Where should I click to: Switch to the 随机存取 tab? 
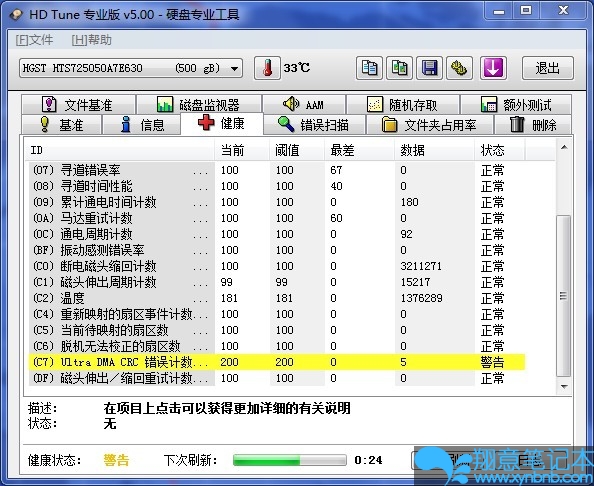(x=403, y=105)
